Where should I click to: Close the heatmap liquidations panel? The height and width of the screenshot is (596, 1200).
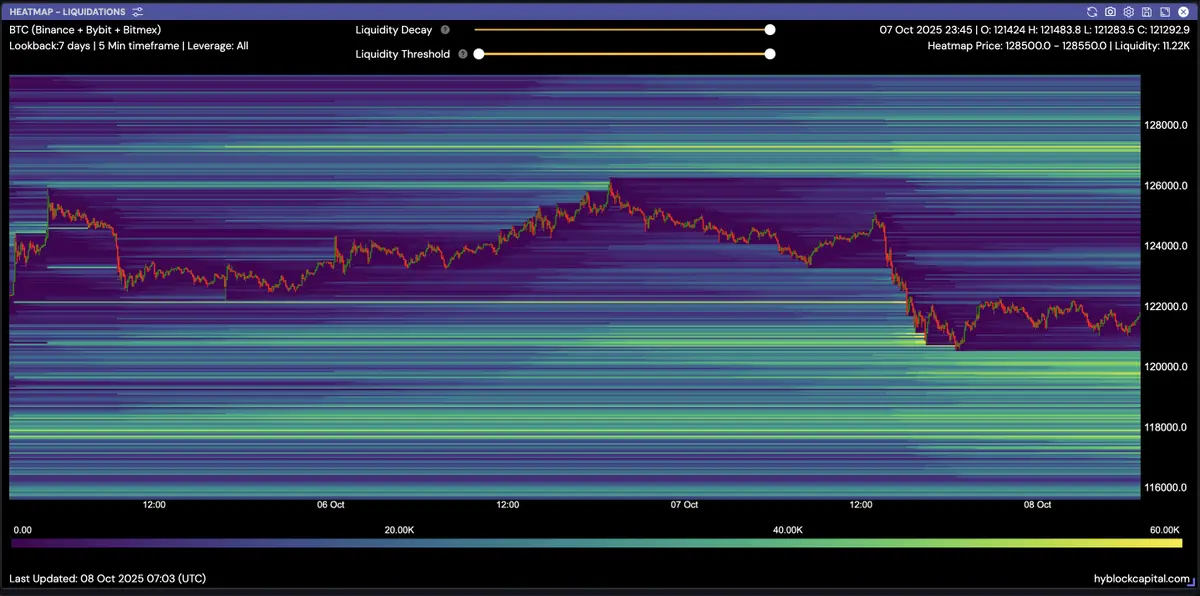[x=1182, y=11]
